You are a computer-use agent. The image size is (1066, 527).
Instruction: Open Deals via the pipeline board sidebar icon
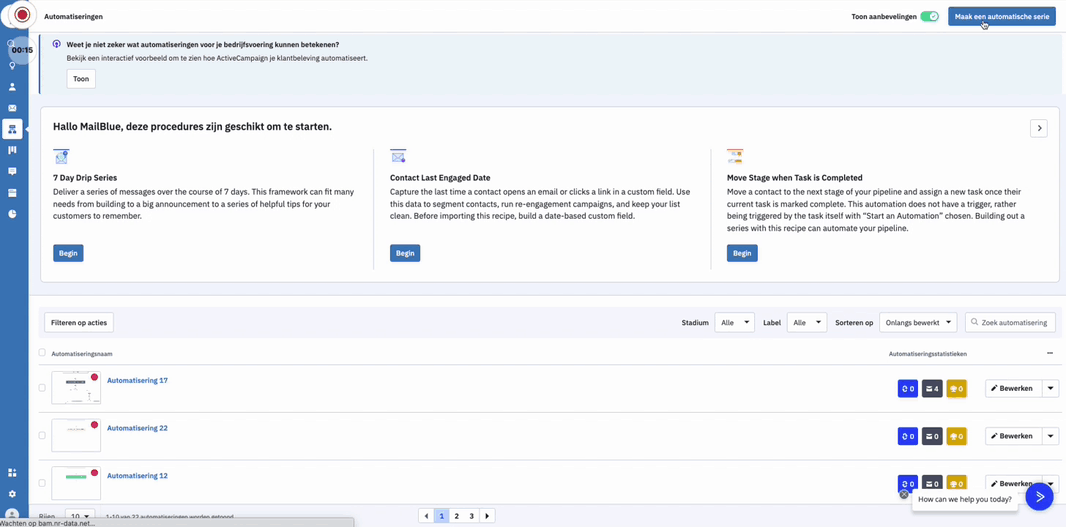click(12, 150)
